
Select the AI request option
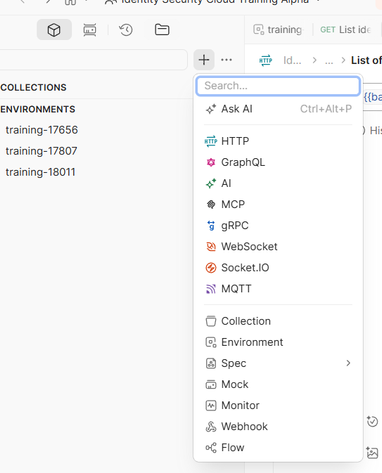[278, 183]
